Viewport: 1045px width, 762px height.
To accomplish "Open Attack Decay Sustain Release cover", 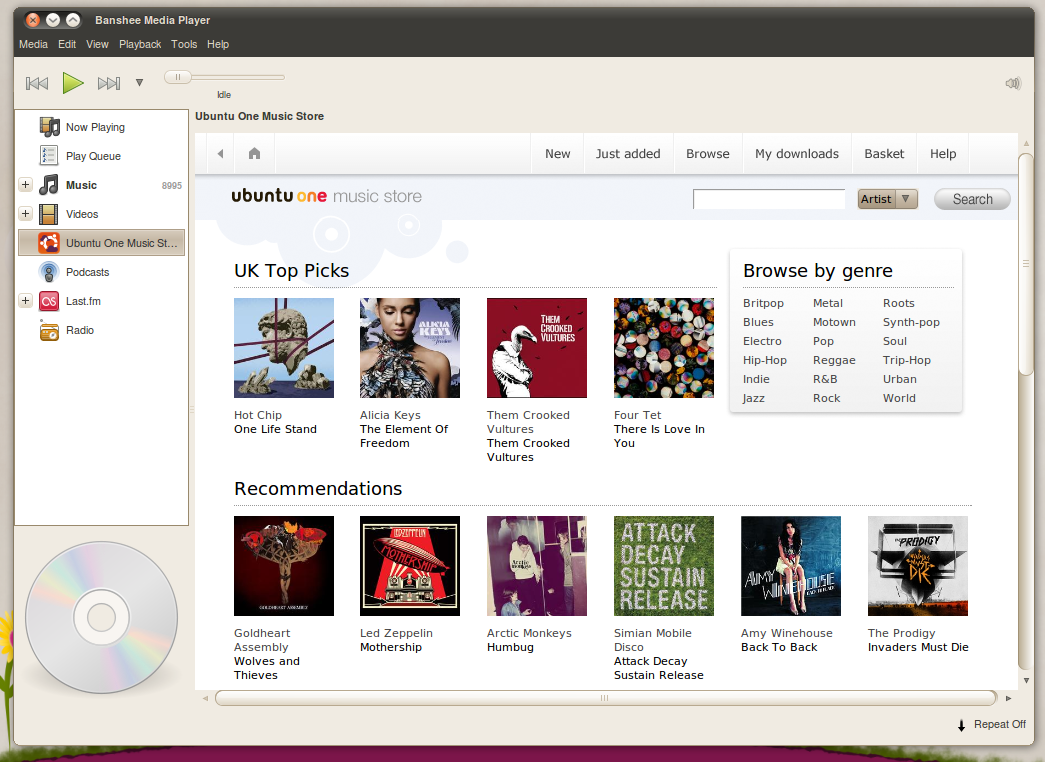I will [664, 566].
